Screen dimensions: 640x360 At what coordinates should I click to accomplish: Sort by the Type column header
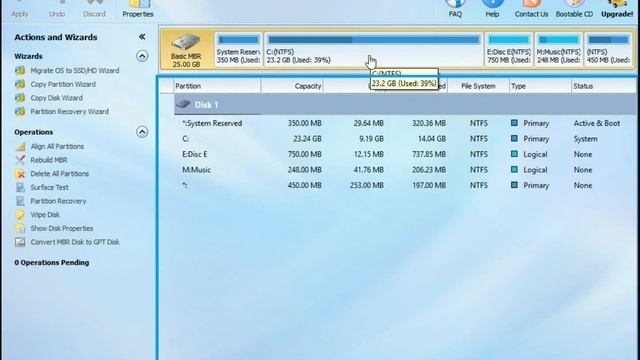[x=540, y=86]
